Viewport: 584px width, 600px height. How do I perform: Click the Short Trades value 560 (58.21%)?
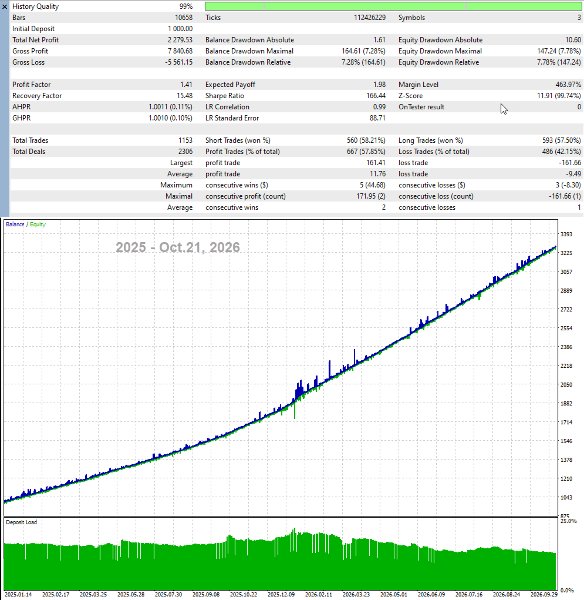(366, 140)
